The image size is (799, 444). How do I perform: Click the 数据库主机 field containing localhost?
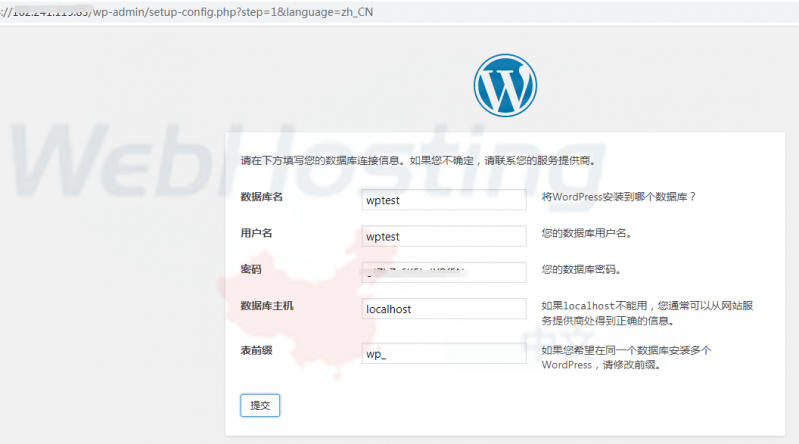click(443, 309)
